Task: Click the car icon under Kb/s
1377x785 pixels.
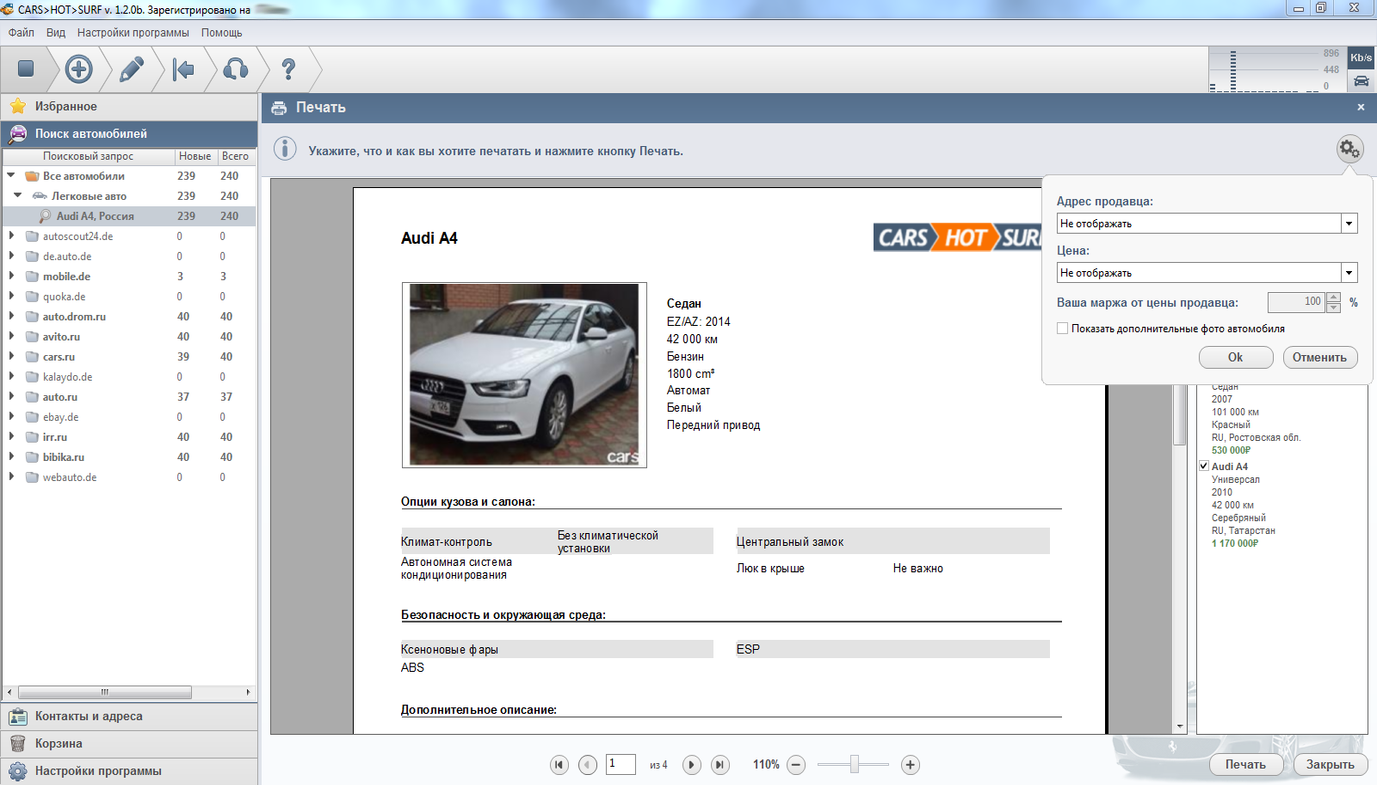Action: [1361, 81]
